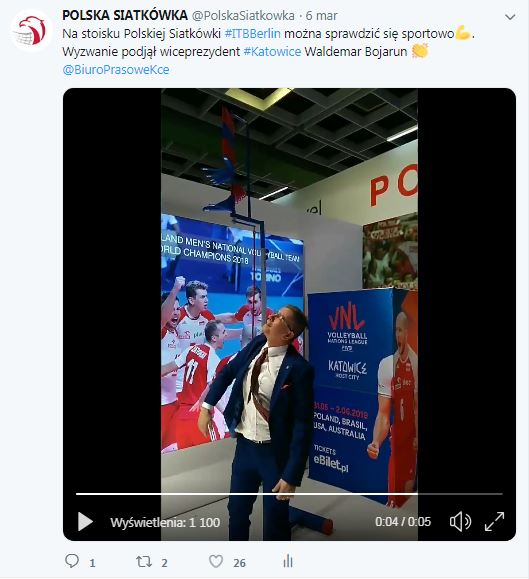Expand the video to fullscreen

click(494, 521)
